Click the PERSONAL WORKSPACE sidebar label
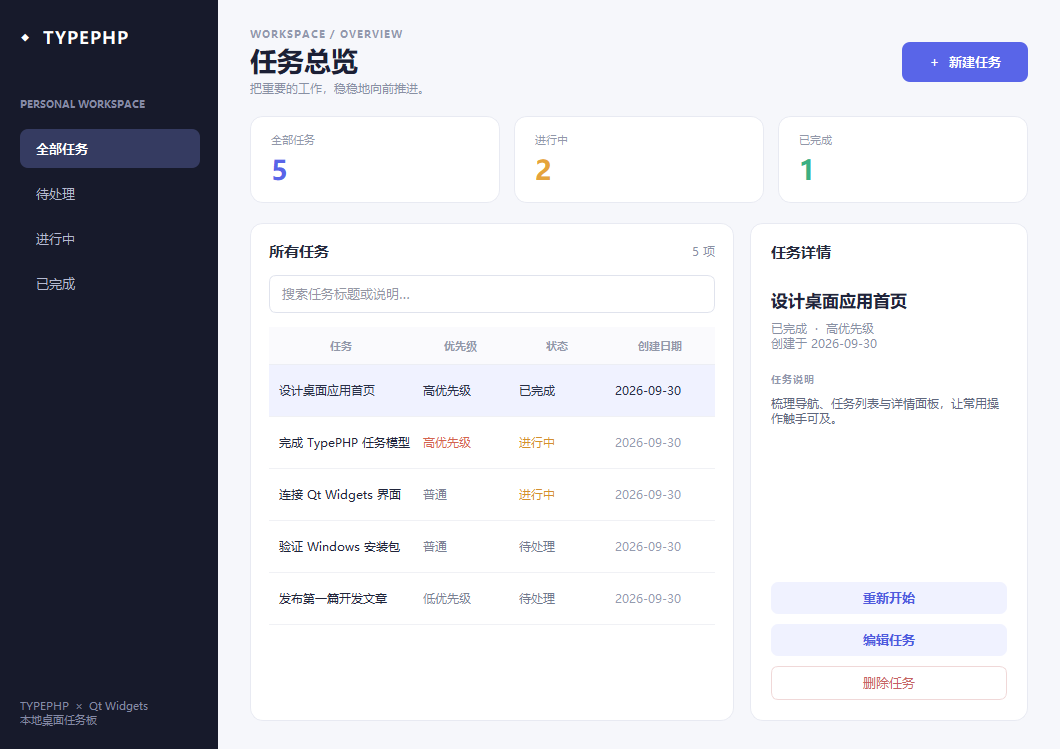The height and width of the screenshot is (749, 1060). (x=82, y=104)
